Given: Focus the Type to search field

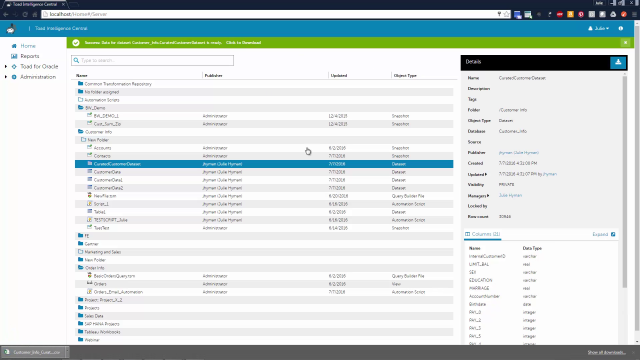Looking at the screenshot, I should [152, 60].
